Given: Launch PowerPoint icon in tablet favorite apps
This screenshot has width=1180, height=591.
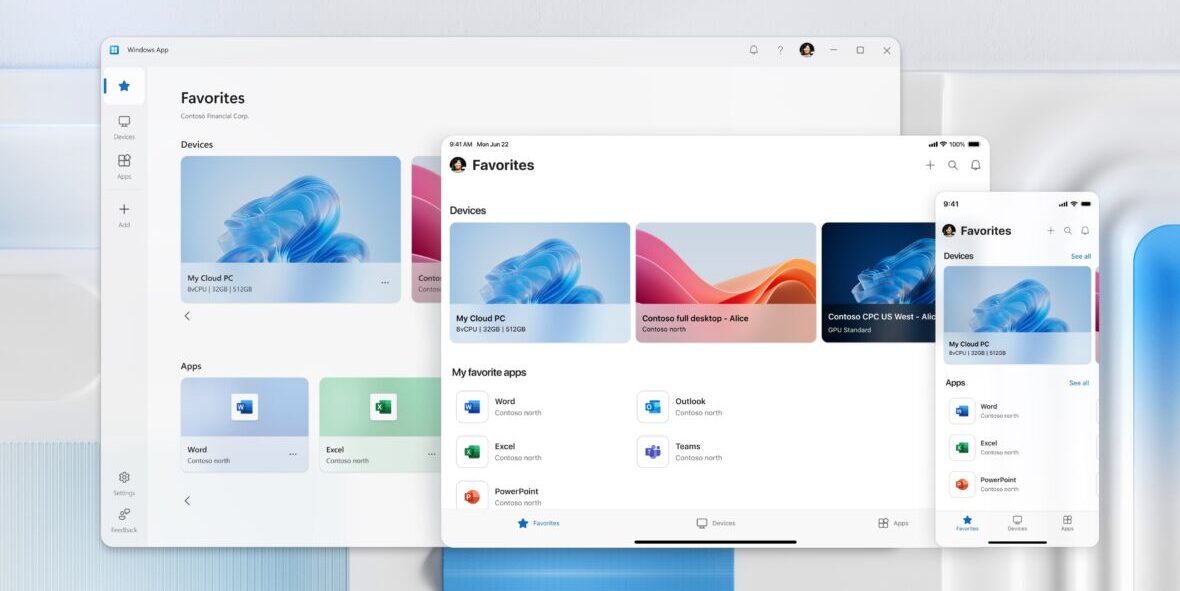Looking at the screenshot, I should [x=472, y=495].
